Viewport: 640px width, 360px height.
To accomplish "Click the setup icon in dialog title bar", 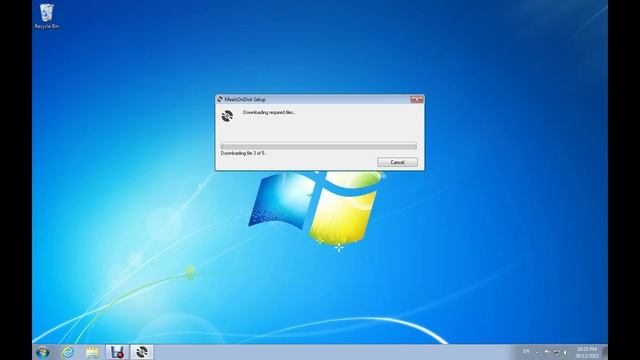I will pos(220,99).
